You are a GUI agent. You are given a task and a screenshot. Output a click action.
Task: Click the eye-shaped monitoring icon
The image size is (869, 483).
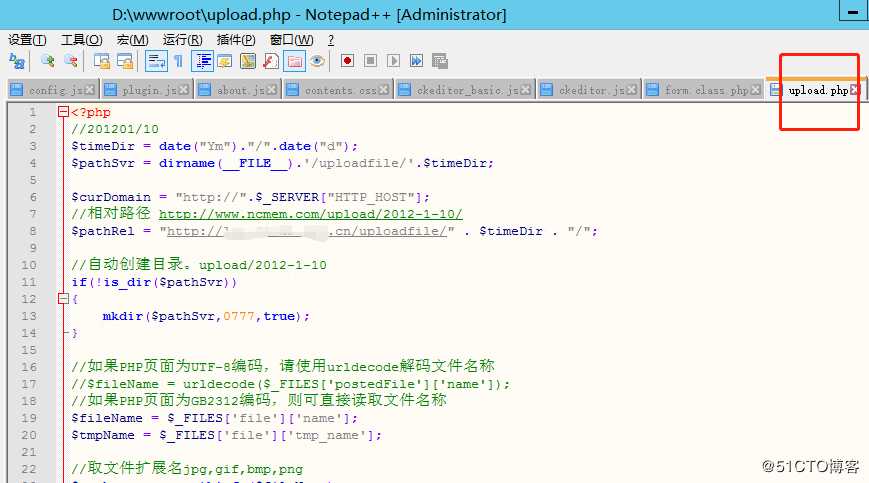(317, 61)
